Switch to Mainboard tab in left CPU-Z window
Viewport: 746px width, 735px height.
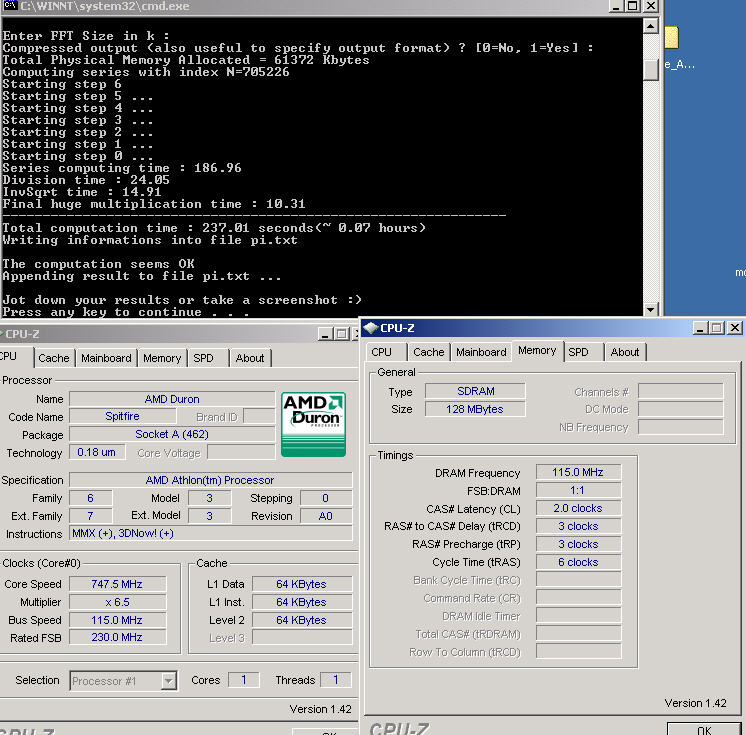(106, 358)
